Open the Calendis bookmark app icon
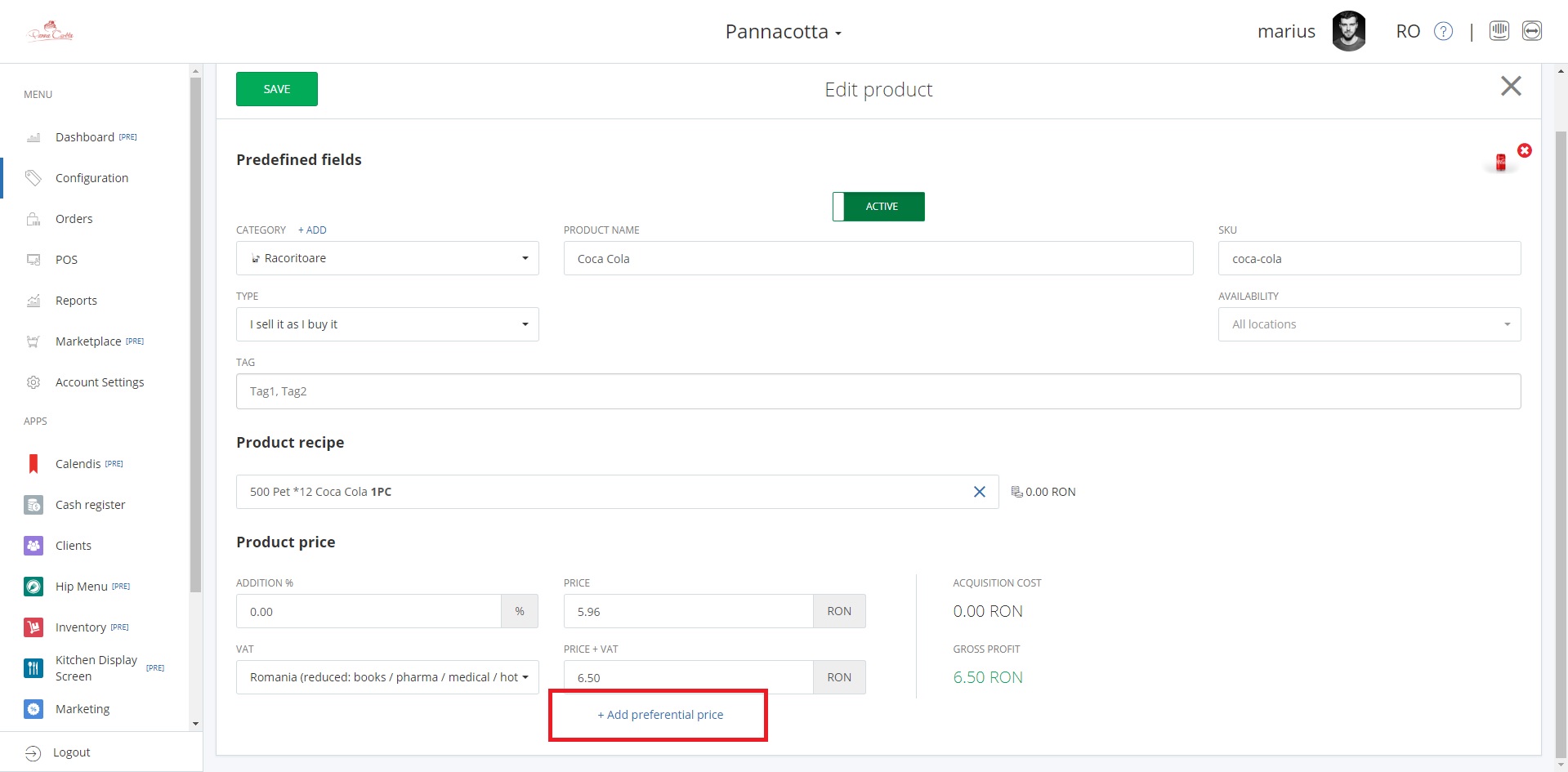This screenshot has width=1568, height=772. 34,464
